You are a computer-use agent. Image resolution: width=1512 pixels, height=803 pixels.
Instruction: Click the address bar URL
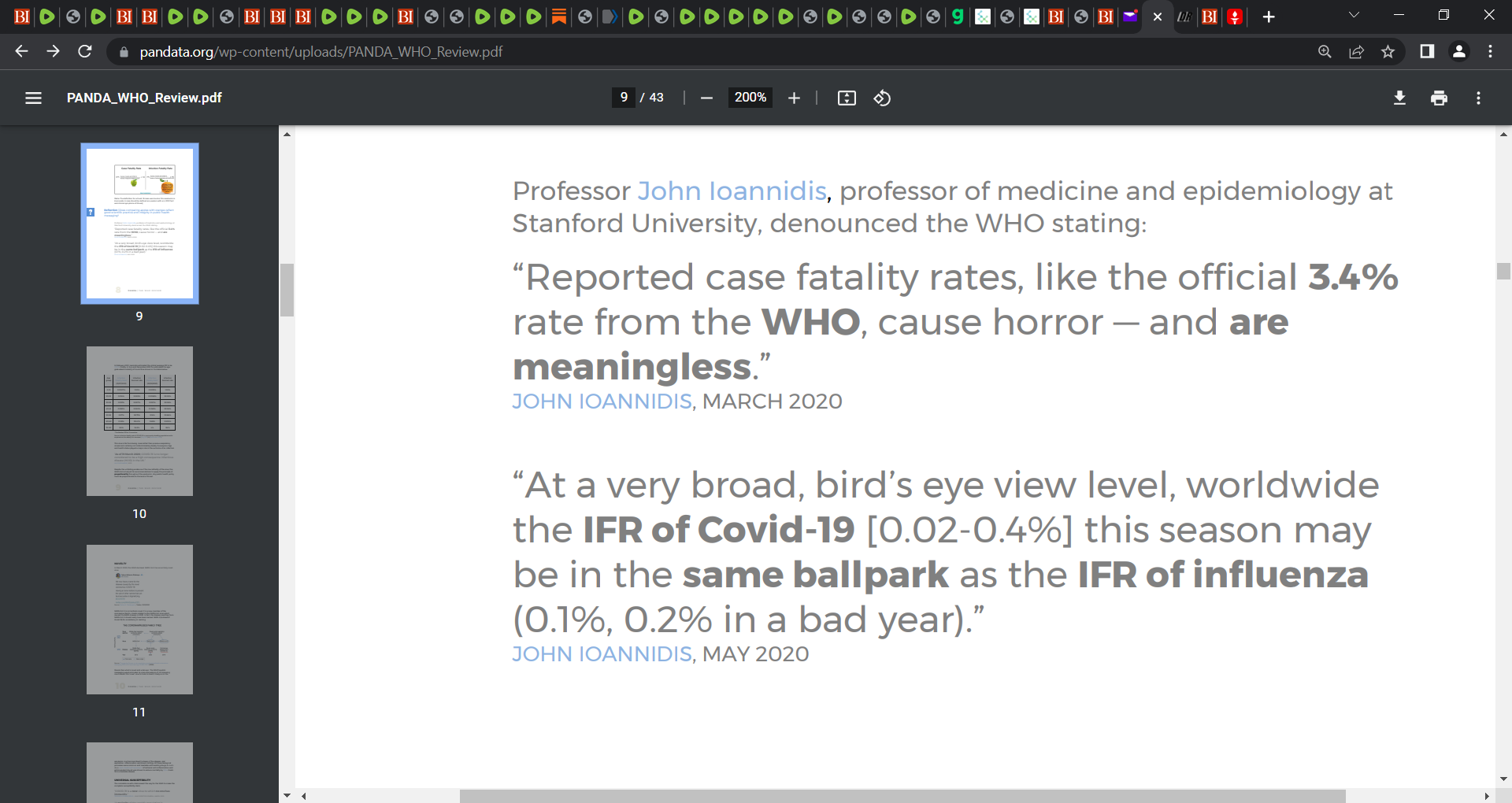click(321, 52)
